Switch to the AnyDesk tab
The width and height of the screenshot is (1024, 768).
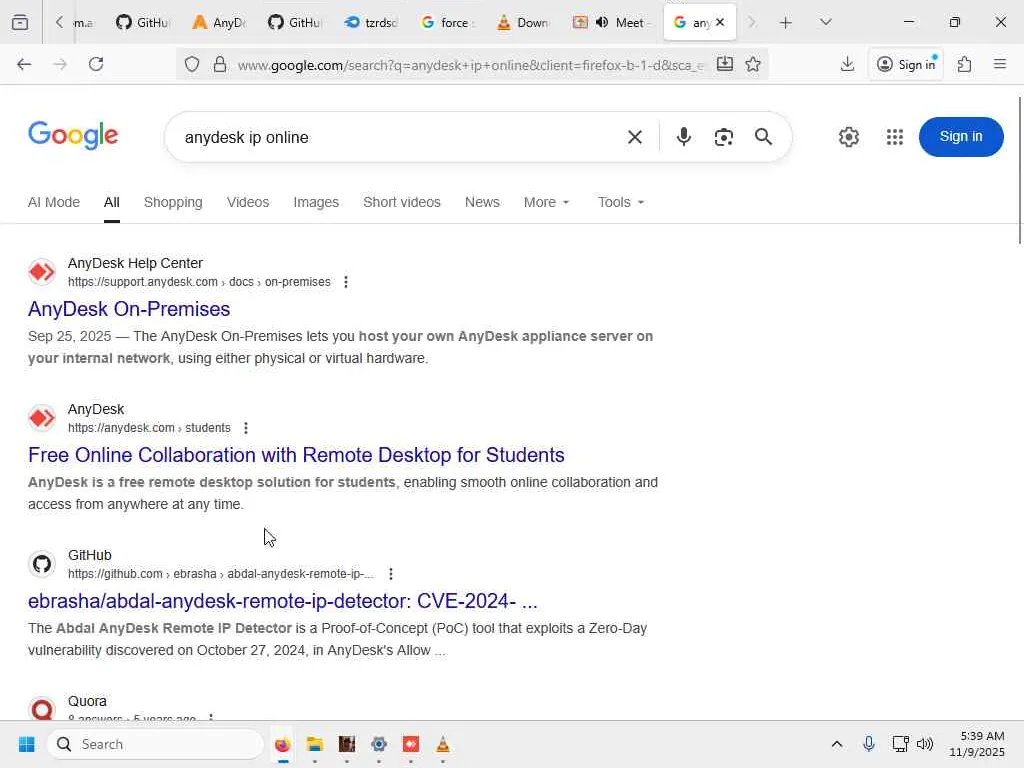point(219,23)
